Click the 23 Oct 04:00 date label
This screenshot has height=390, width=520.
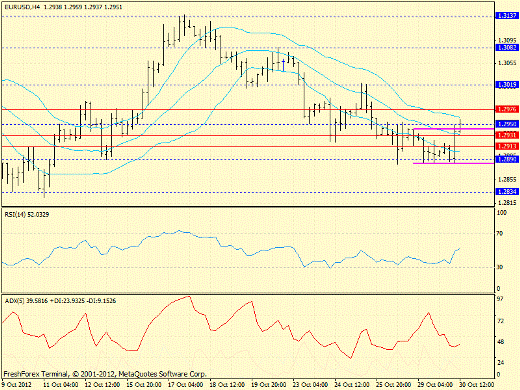[310, 384]
